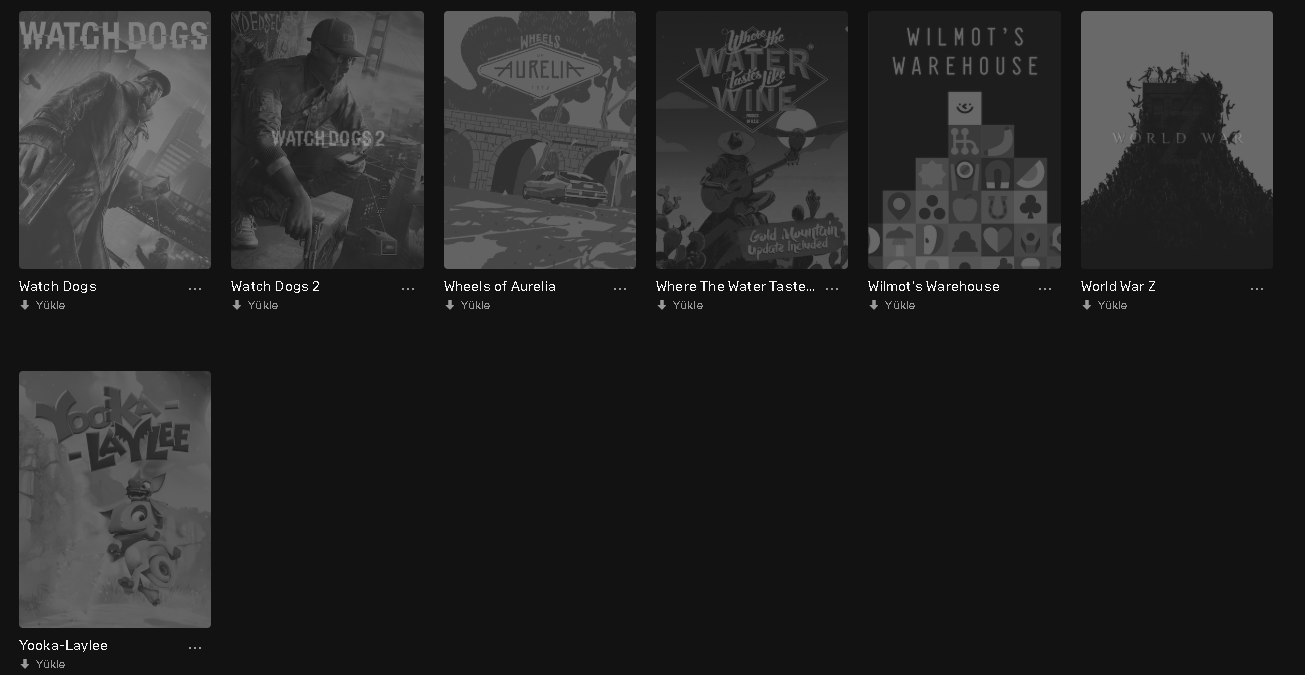
Task: Click download arrow under Wheels of Aurelia
Action: coord(450,305)
